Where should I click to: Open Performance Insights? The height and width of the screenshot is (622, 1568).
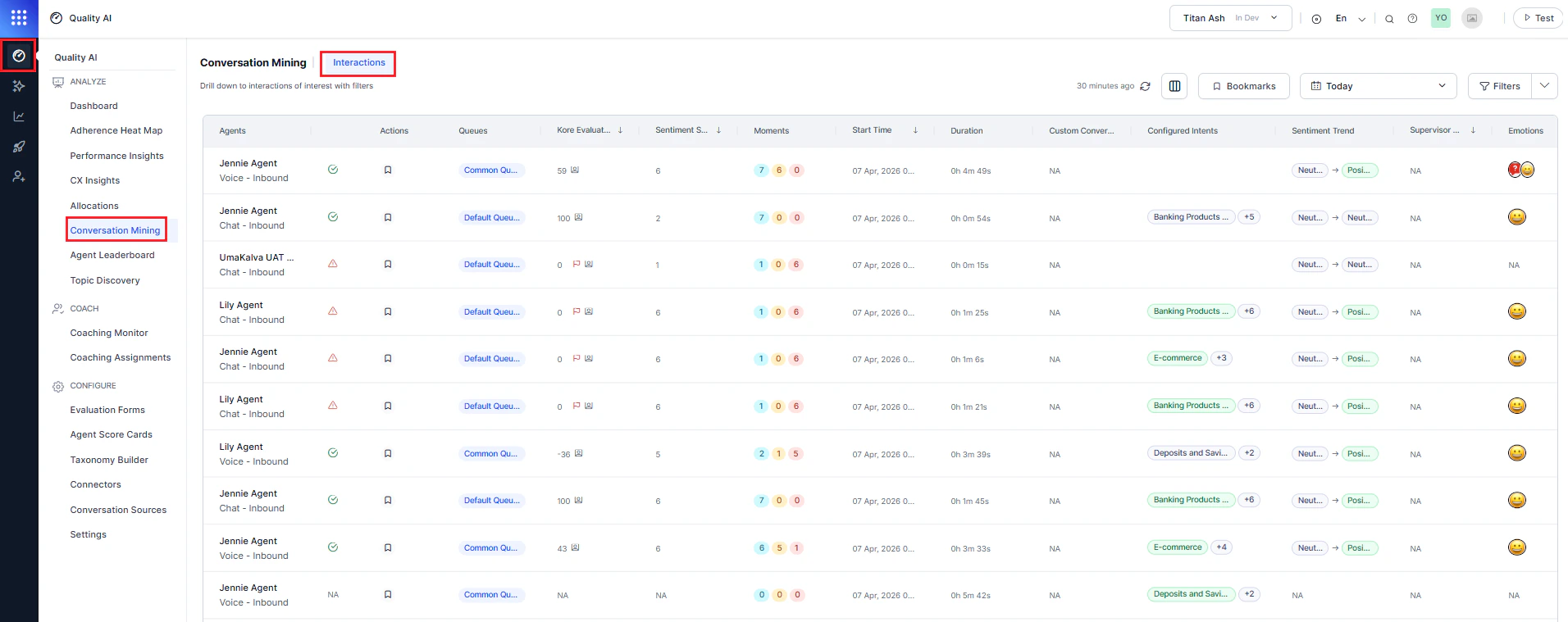pos(116,156)
